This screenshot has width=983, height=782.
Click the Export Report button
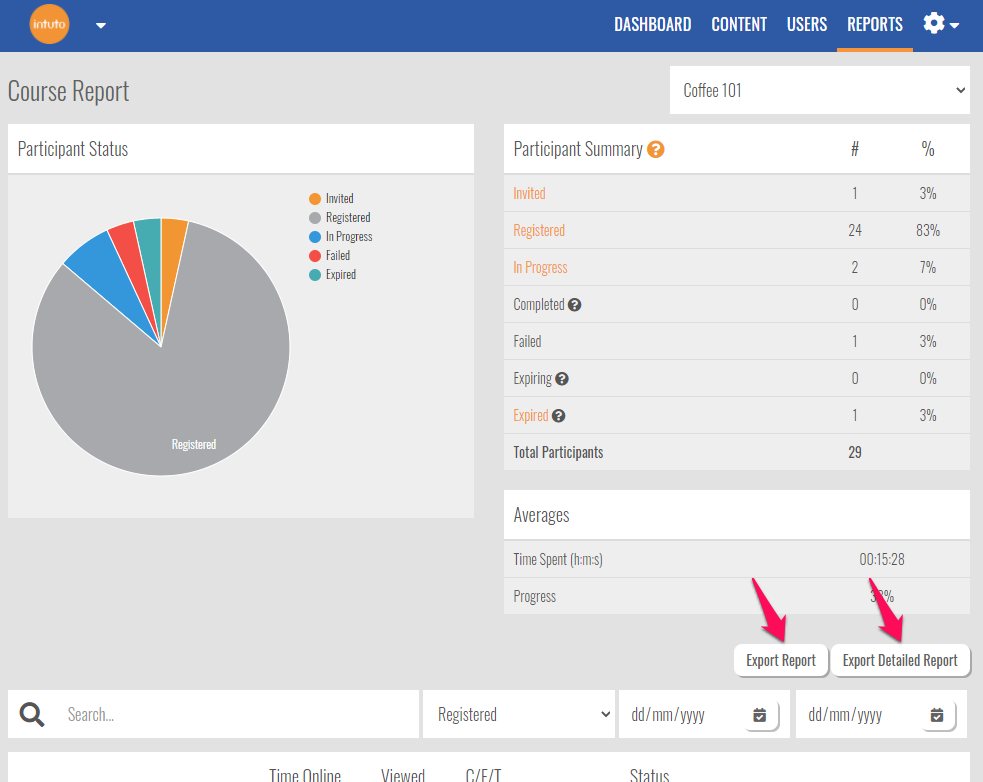click(781, 661)
